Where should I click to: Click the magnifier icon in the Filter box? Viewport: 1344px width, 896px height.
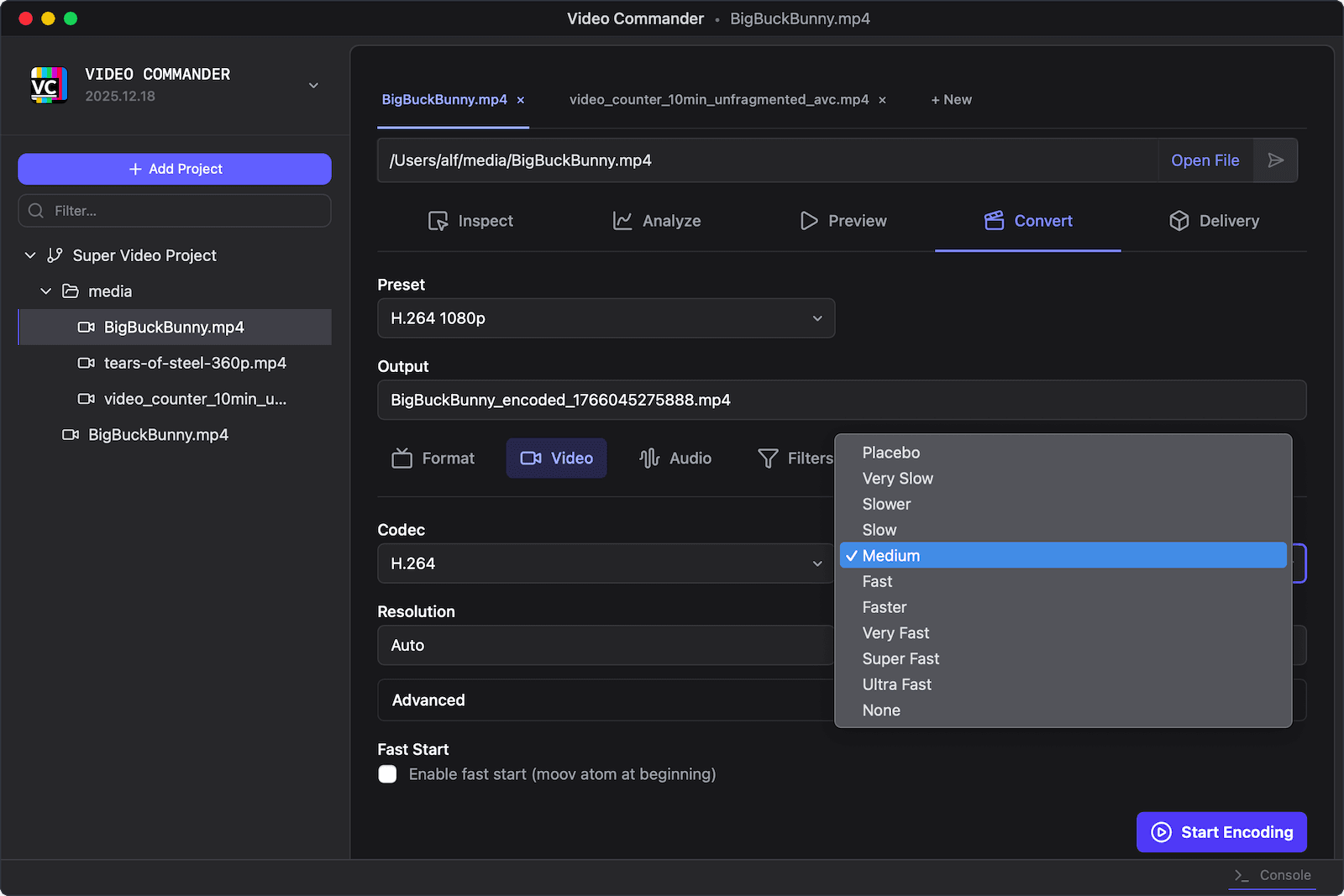(x=35, y=211)
